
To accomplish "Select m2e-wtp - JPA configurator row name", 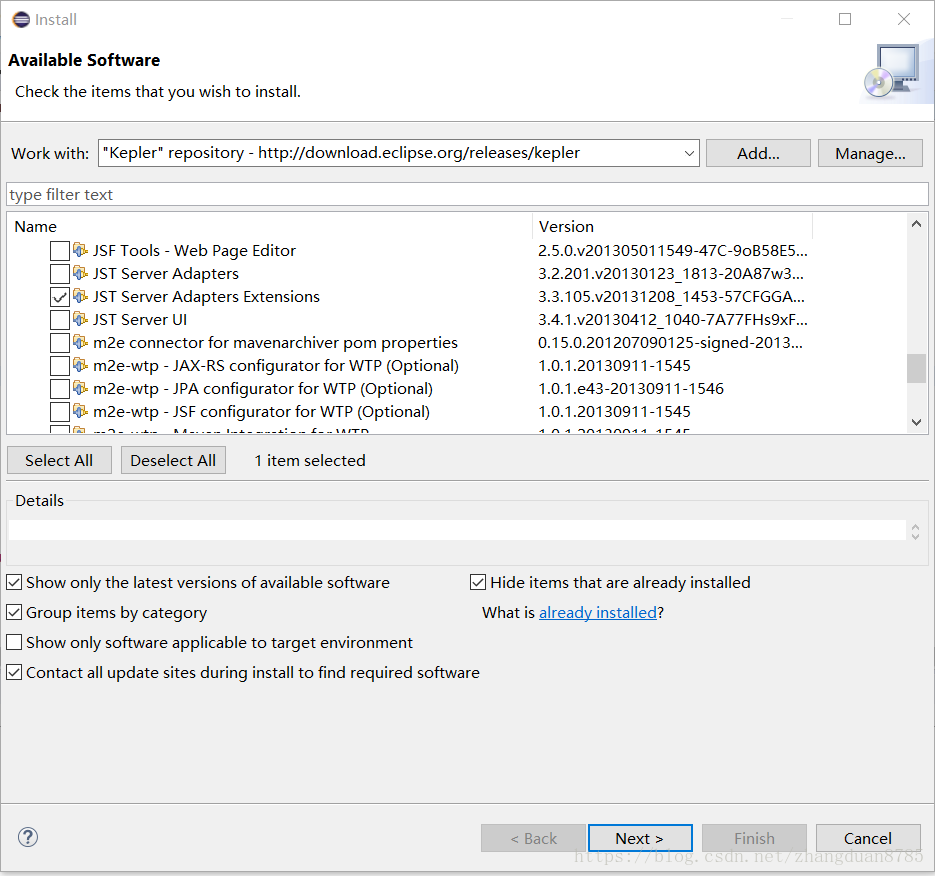I will pyautogui.click(x=263, y=389).
